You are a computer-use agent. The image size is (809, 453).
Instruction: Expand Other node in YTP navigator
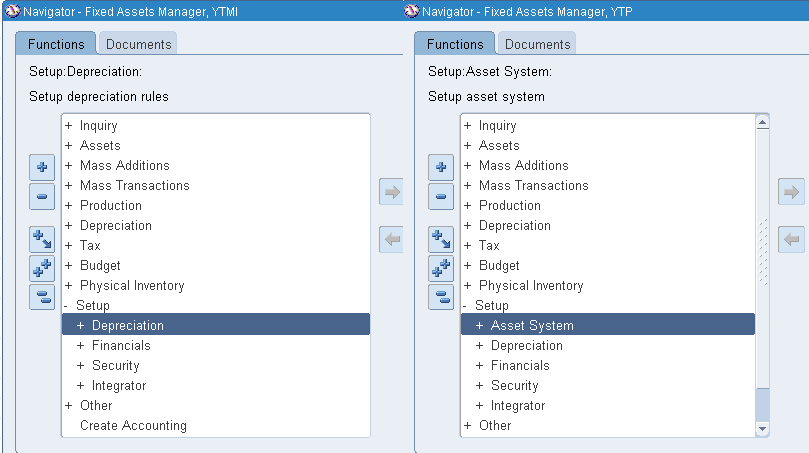[x=467, y=426]
